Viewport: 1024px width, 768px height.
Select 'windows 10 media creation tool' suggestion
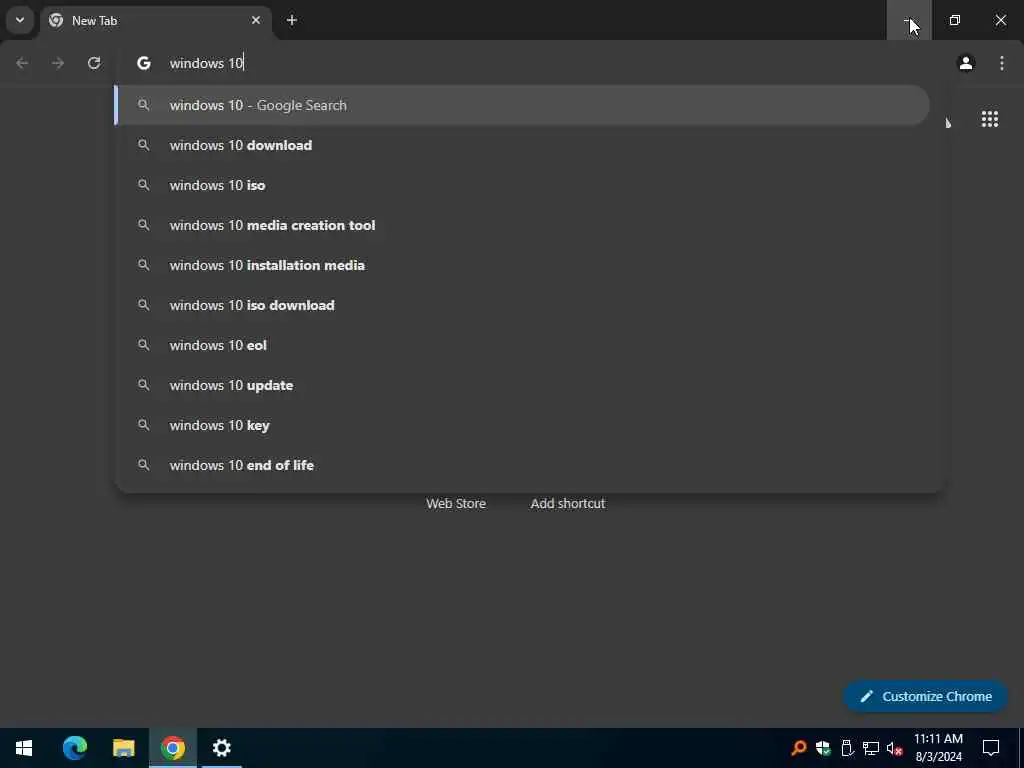click(522, 225)
